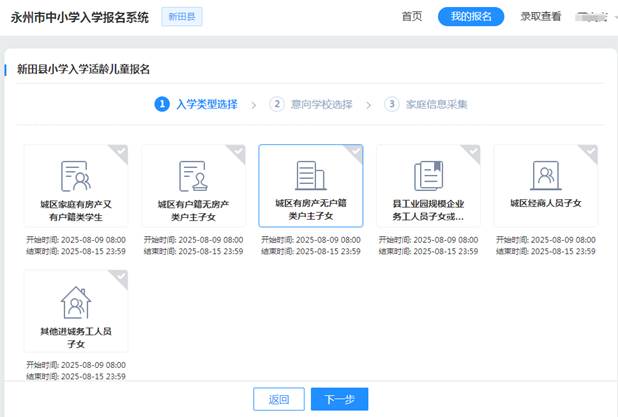Click the chevron after 意向学校选择 step
Viewport: 618px width, 417px height.
coord(369,104)
